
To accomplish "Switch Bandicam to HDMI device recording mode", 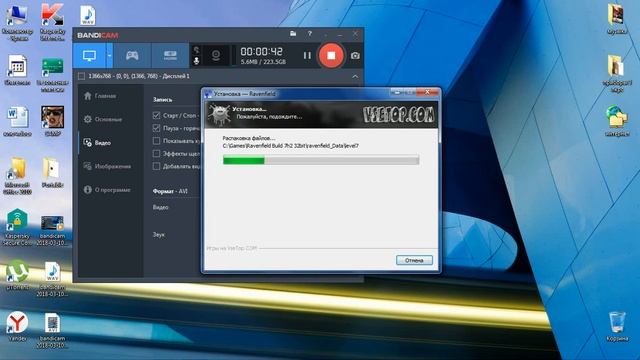I will [170, 56].
